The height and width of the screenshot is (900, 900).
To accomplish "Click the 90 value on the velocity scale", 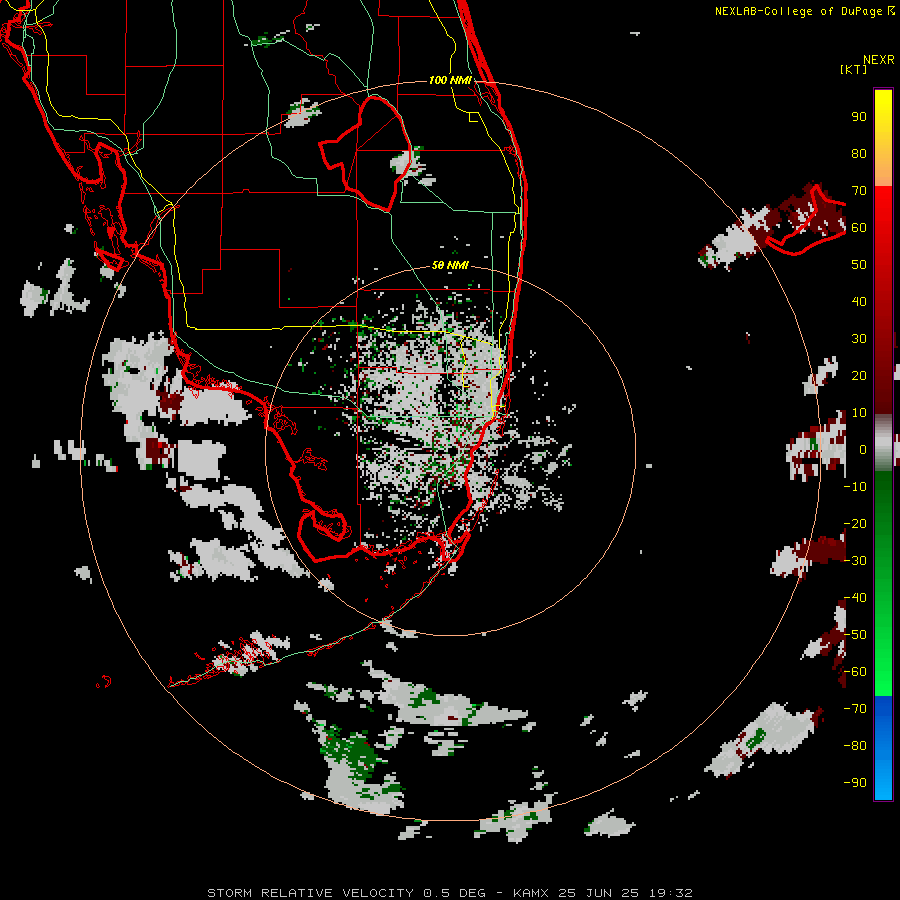I will click(x=859, y=117).
